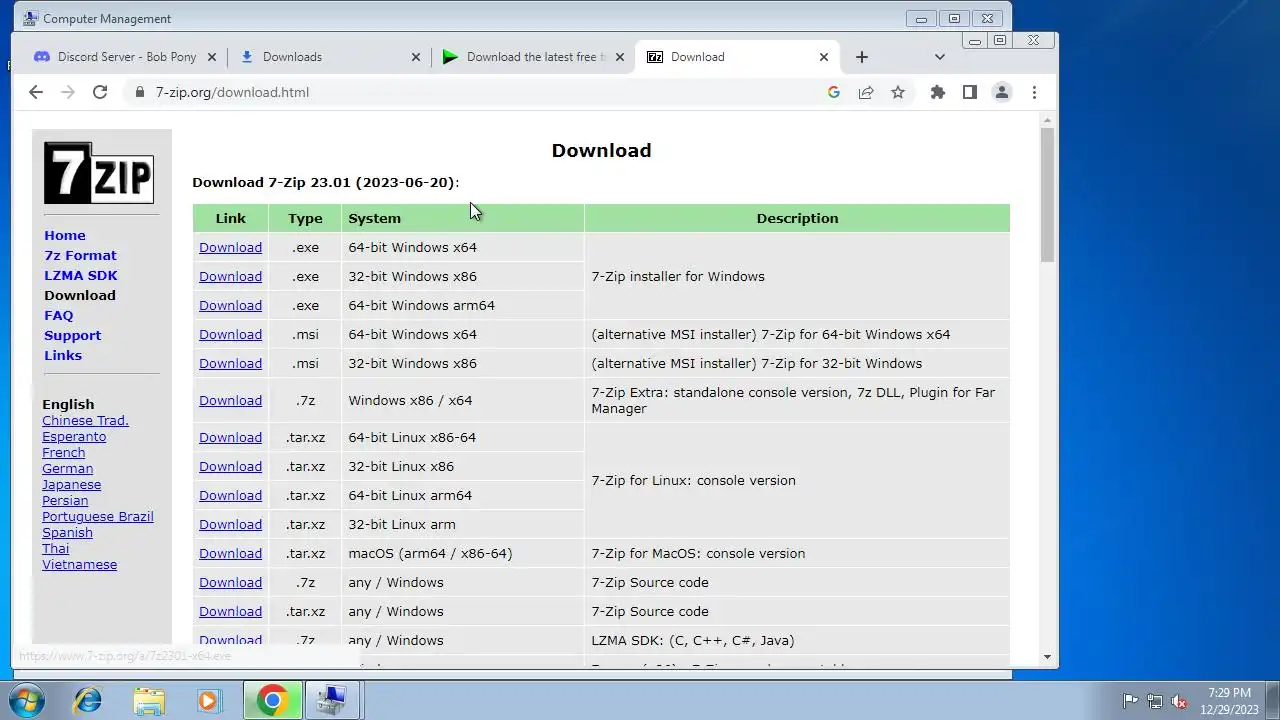The height and width of the screenshot is (720, 1280).
Task: Go to Home in 7-Zip sidebar
Action: click(65, 235)
